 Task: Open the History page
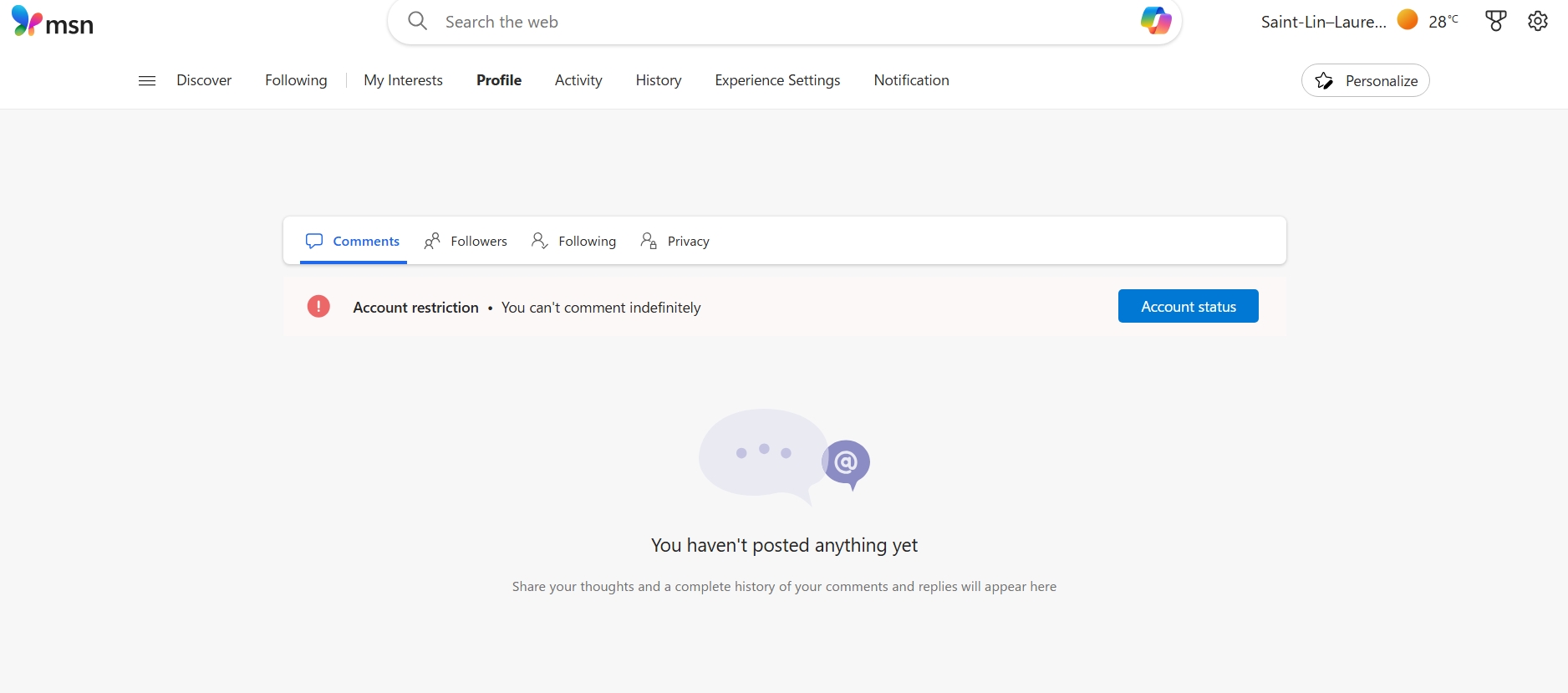point(659,80)
